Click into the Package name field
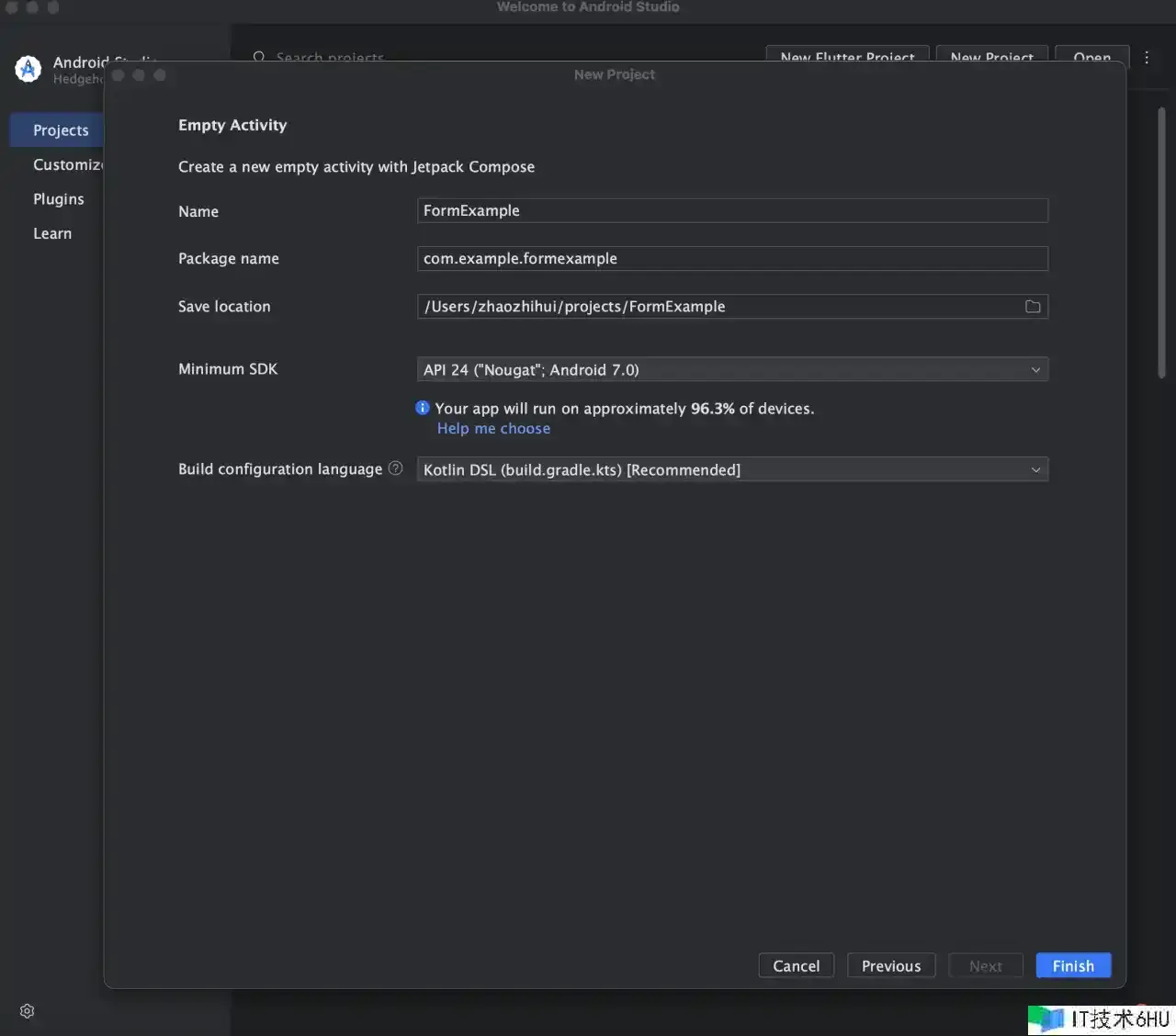Viewport: 1176px width, 1036px height. 731,258
